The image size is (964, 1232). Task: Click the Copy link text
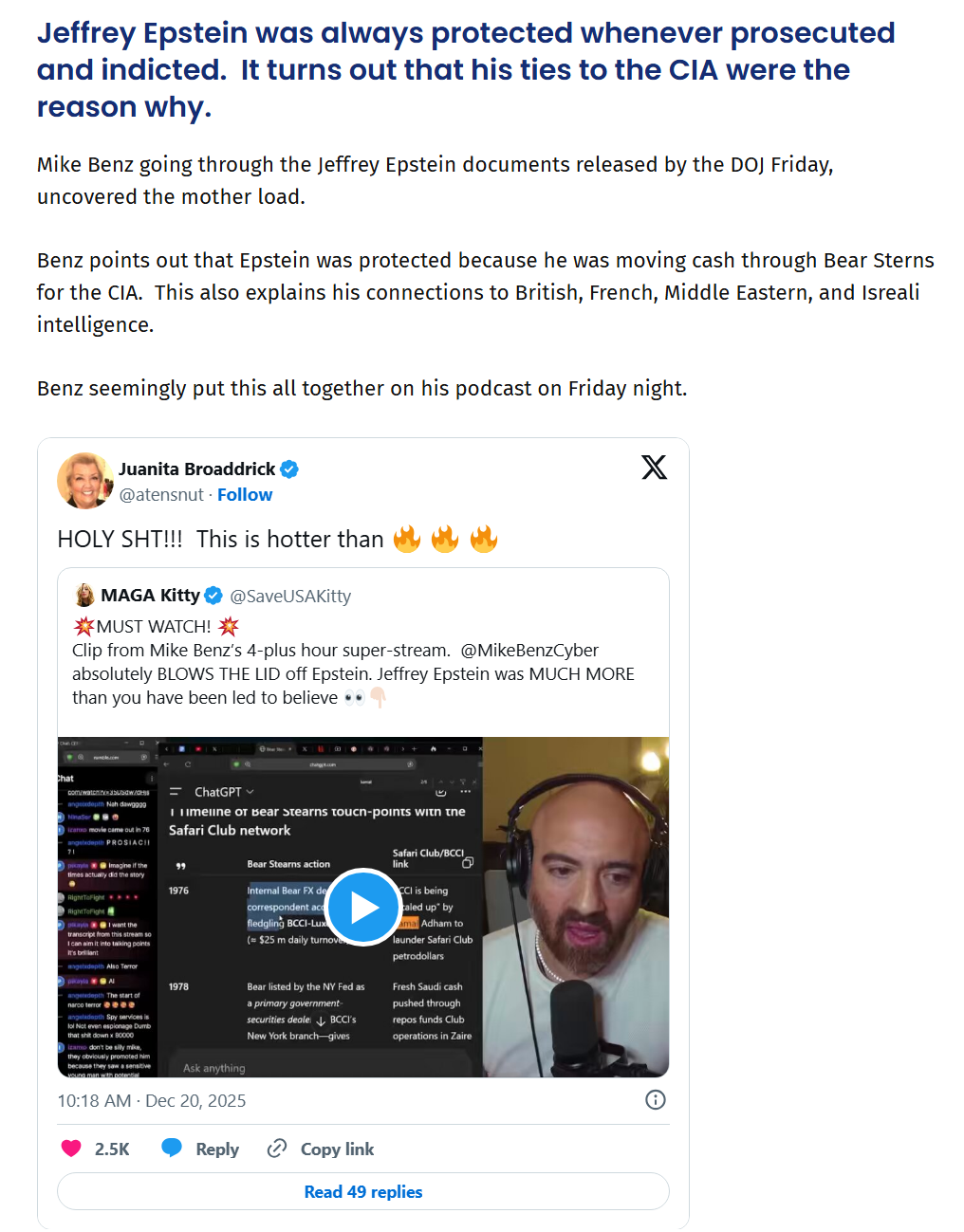coord(338,1149)
